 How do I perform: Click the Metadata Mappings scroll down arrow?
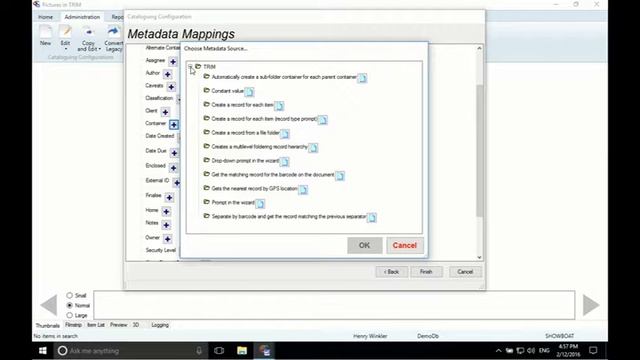coord(480,257)
